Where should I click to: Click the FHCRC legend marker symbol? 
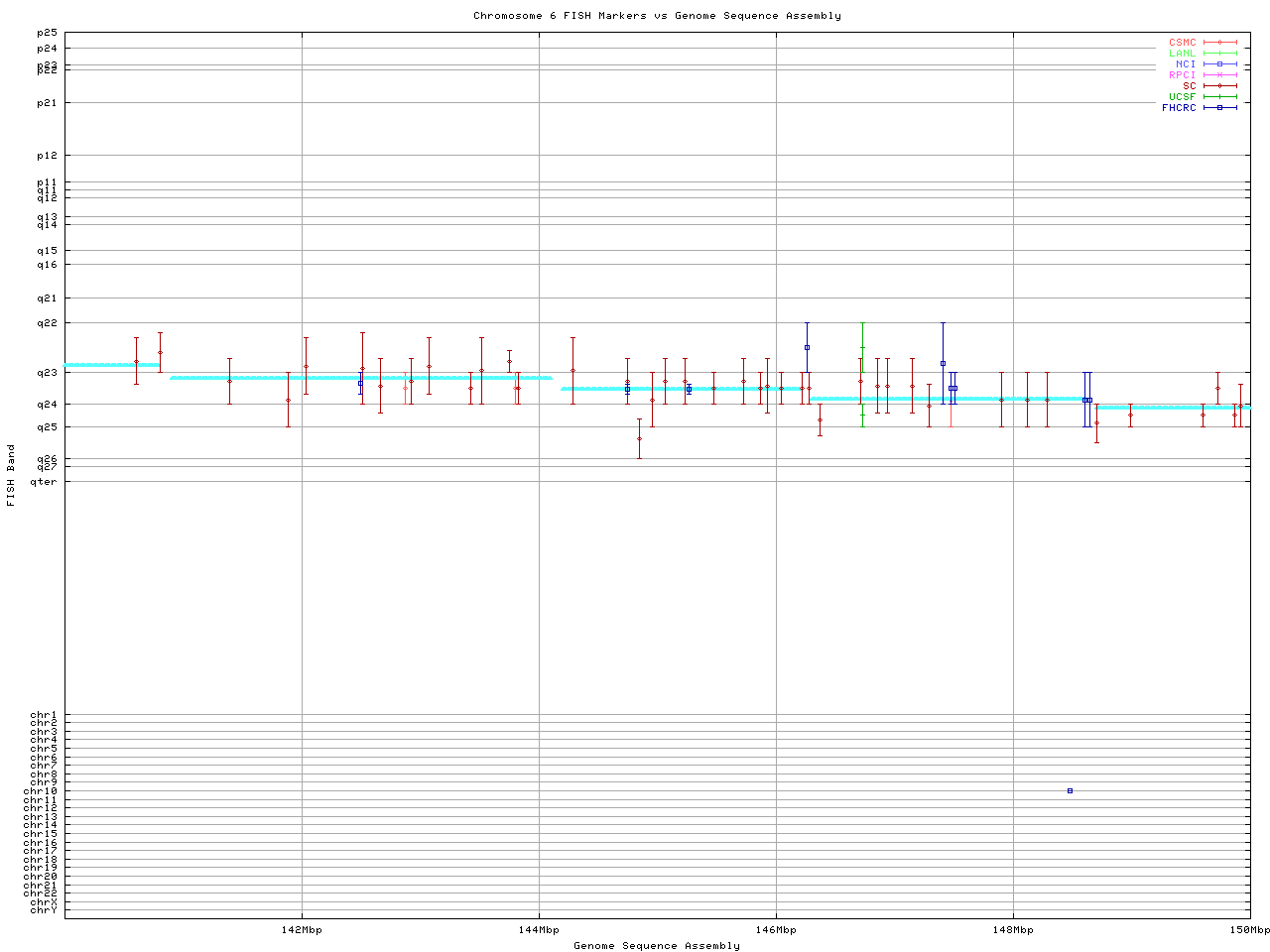pyautogui.click(x=1219, y=107)
